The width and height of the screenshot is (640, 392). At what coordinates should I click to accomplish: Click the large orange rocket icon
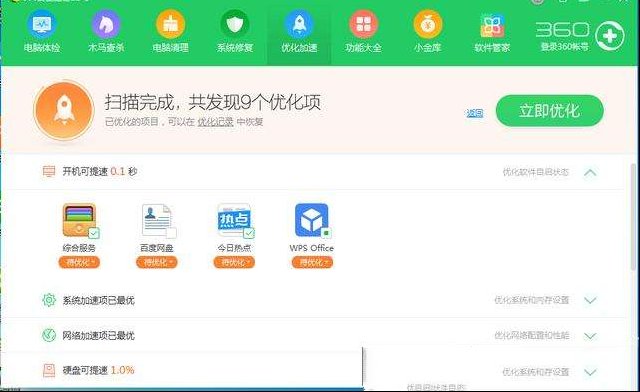64,110
